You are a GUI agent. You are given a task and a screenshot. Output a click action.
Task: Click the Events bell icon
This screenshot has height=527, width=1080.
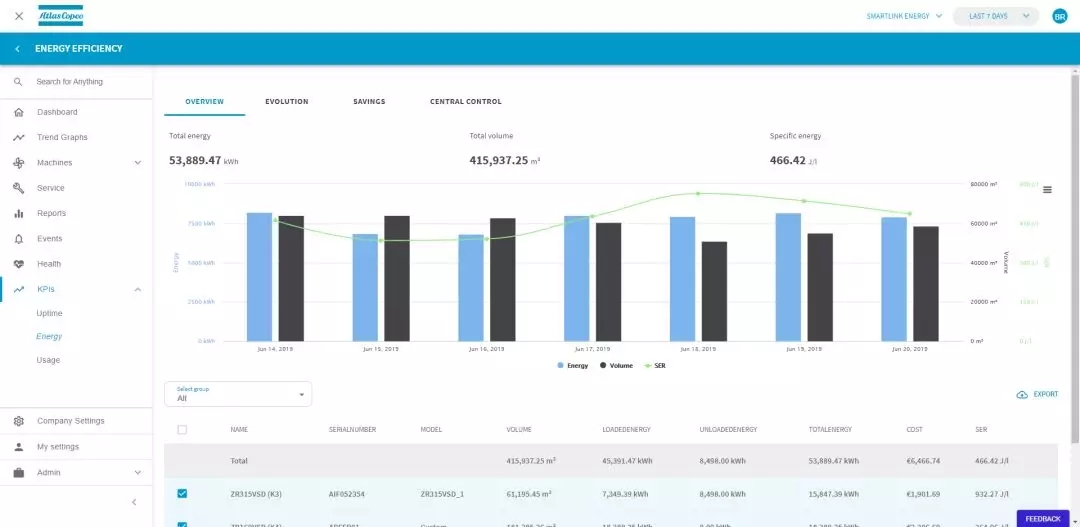(19, 239)
